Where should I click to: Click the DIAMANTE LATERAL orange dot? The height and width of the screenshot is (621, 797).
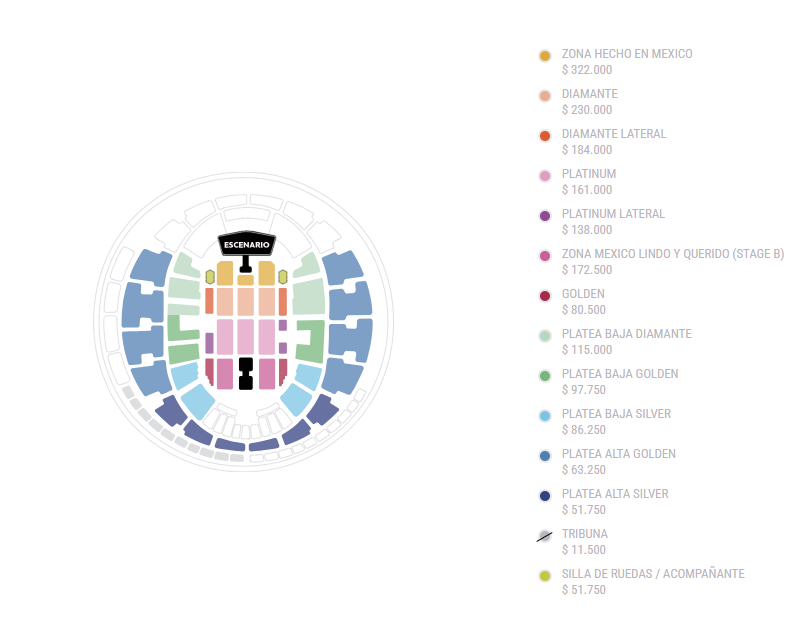point(545,136)
